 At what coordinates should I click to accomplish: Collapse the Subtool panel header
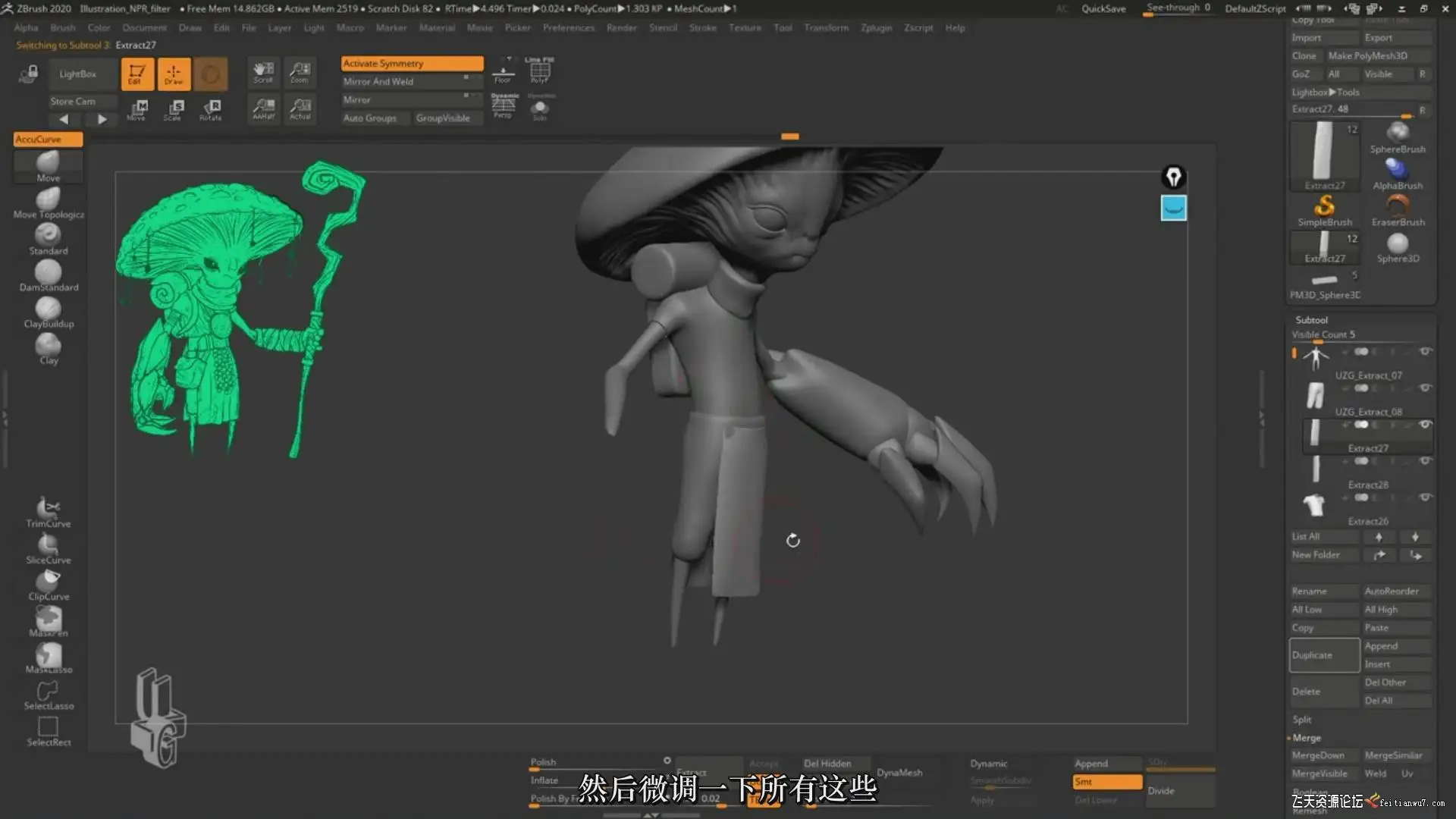[x=1311, y=319]
